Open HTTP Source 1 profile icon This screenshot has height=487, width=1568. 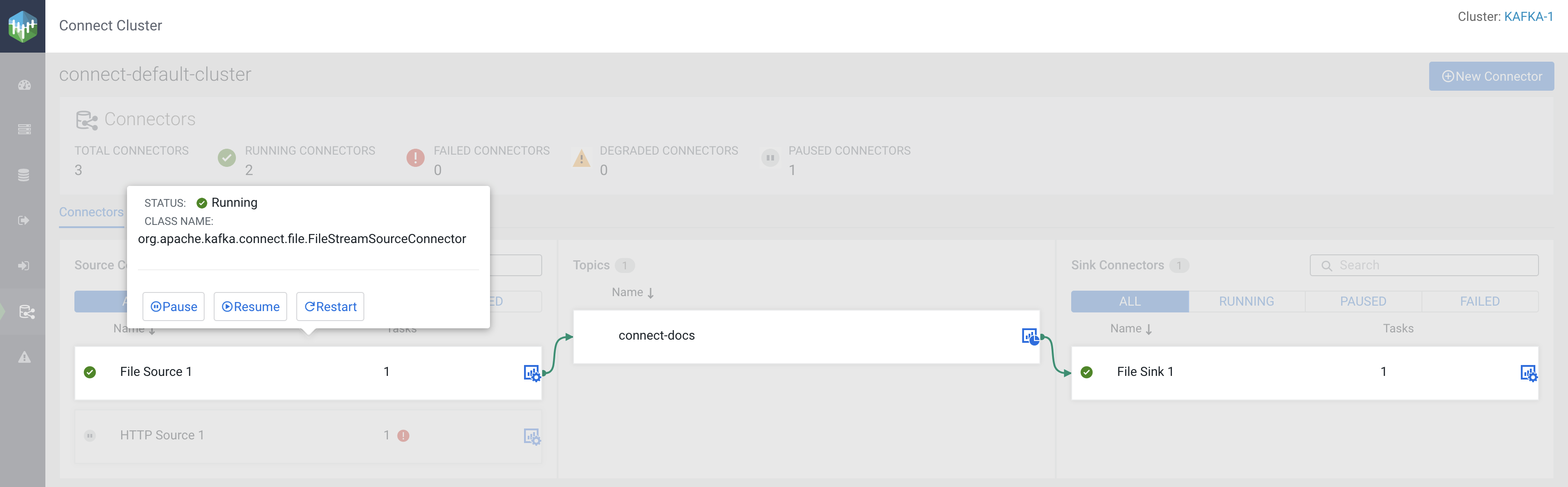click(x=531, y=436)
